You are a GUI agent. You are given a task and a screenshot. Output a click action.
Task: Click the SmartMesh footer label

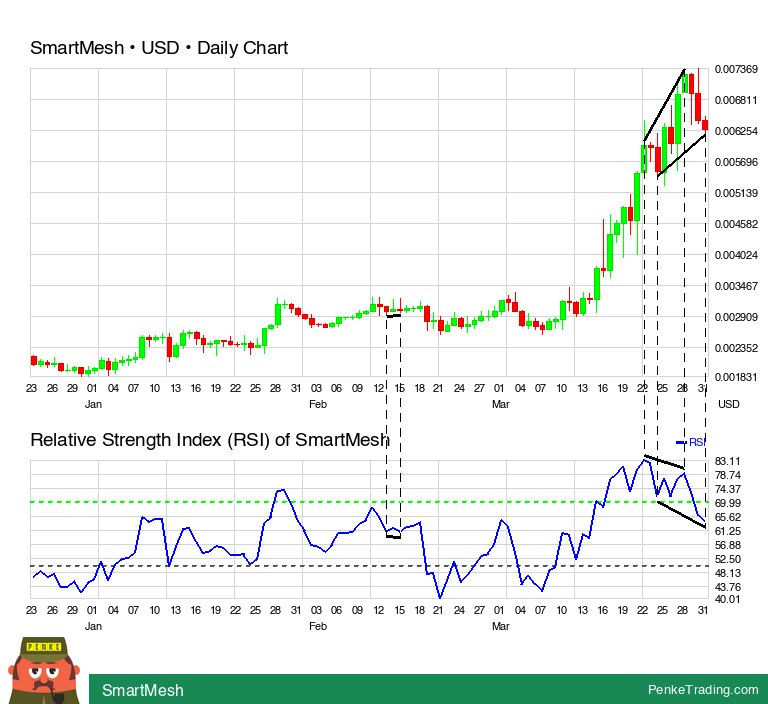coord(143,690)
